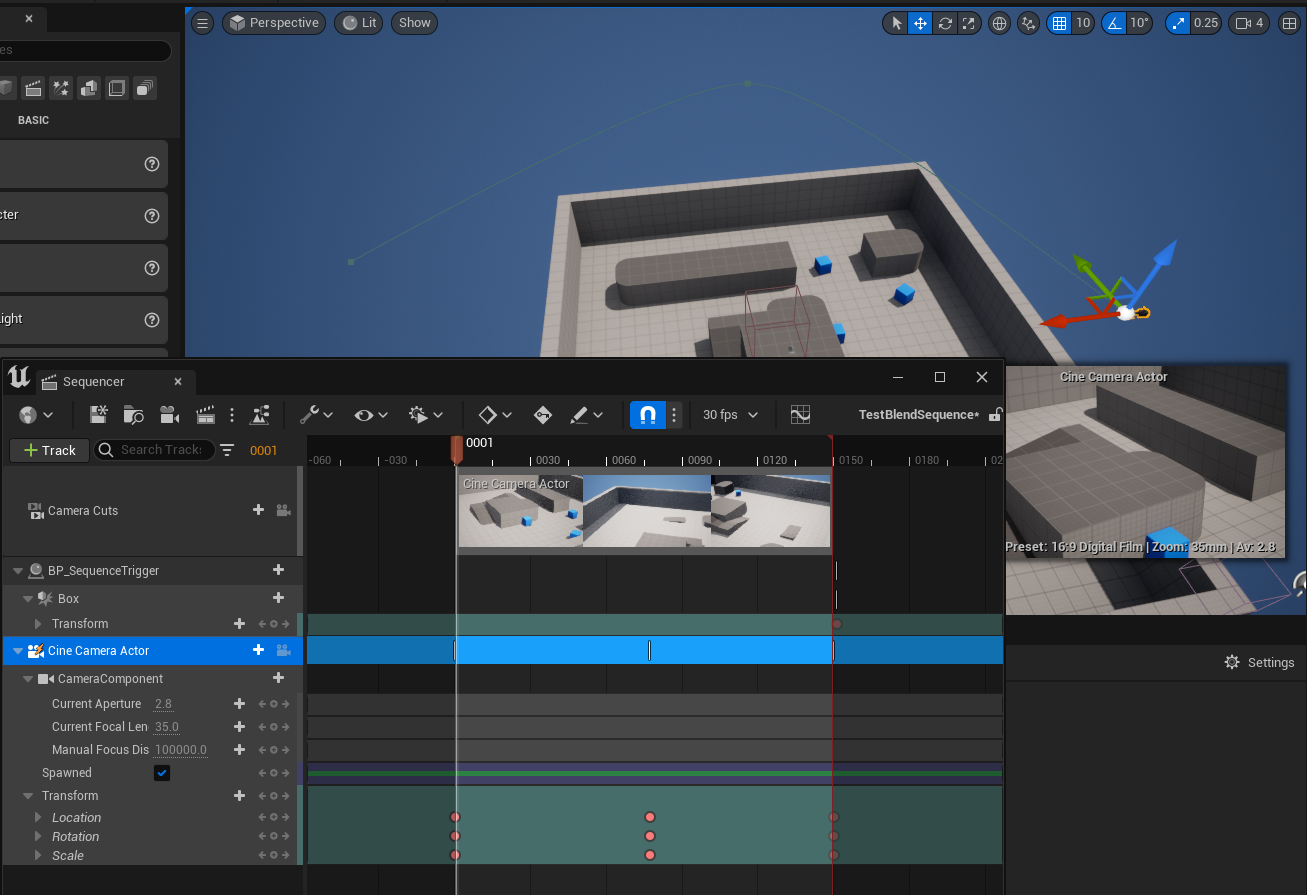1307x895 pixels.
Task: Uncheck the Spawned checkbox
Action: coord(162,773)
